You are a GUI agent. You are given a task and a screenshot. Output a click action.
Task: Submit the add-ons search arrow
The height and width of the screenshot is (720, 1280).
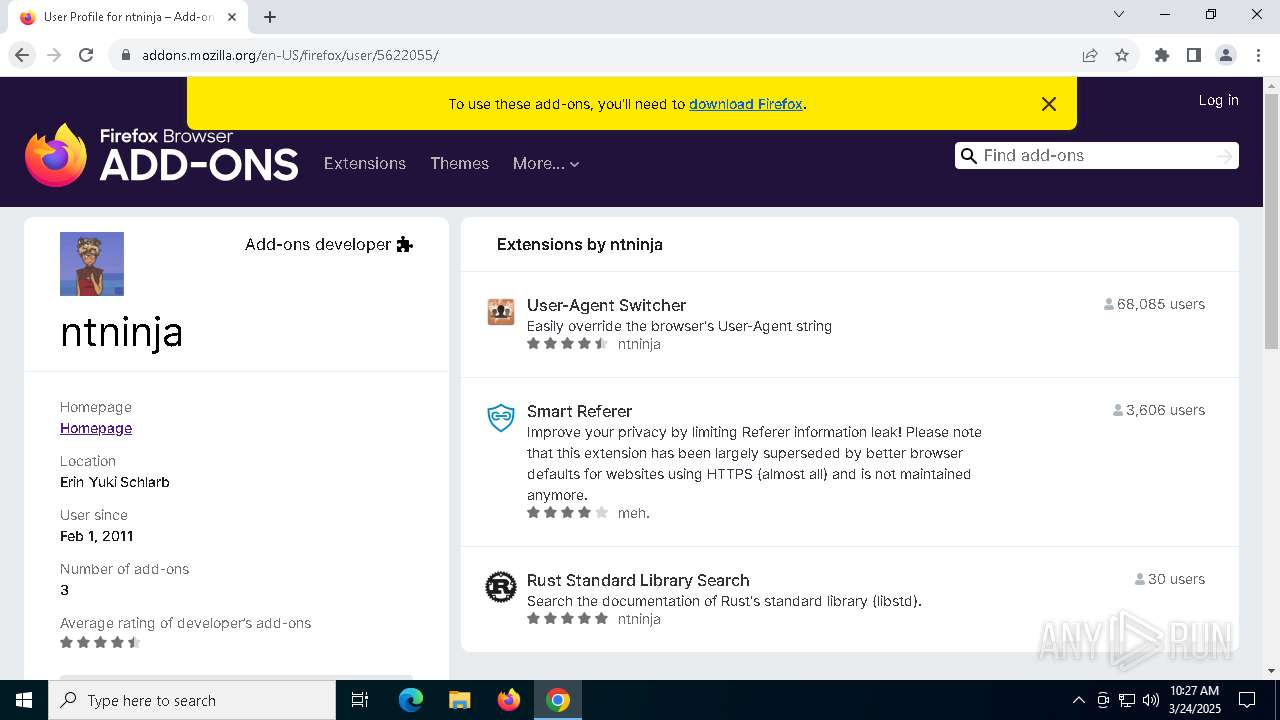pos(1224,156)
